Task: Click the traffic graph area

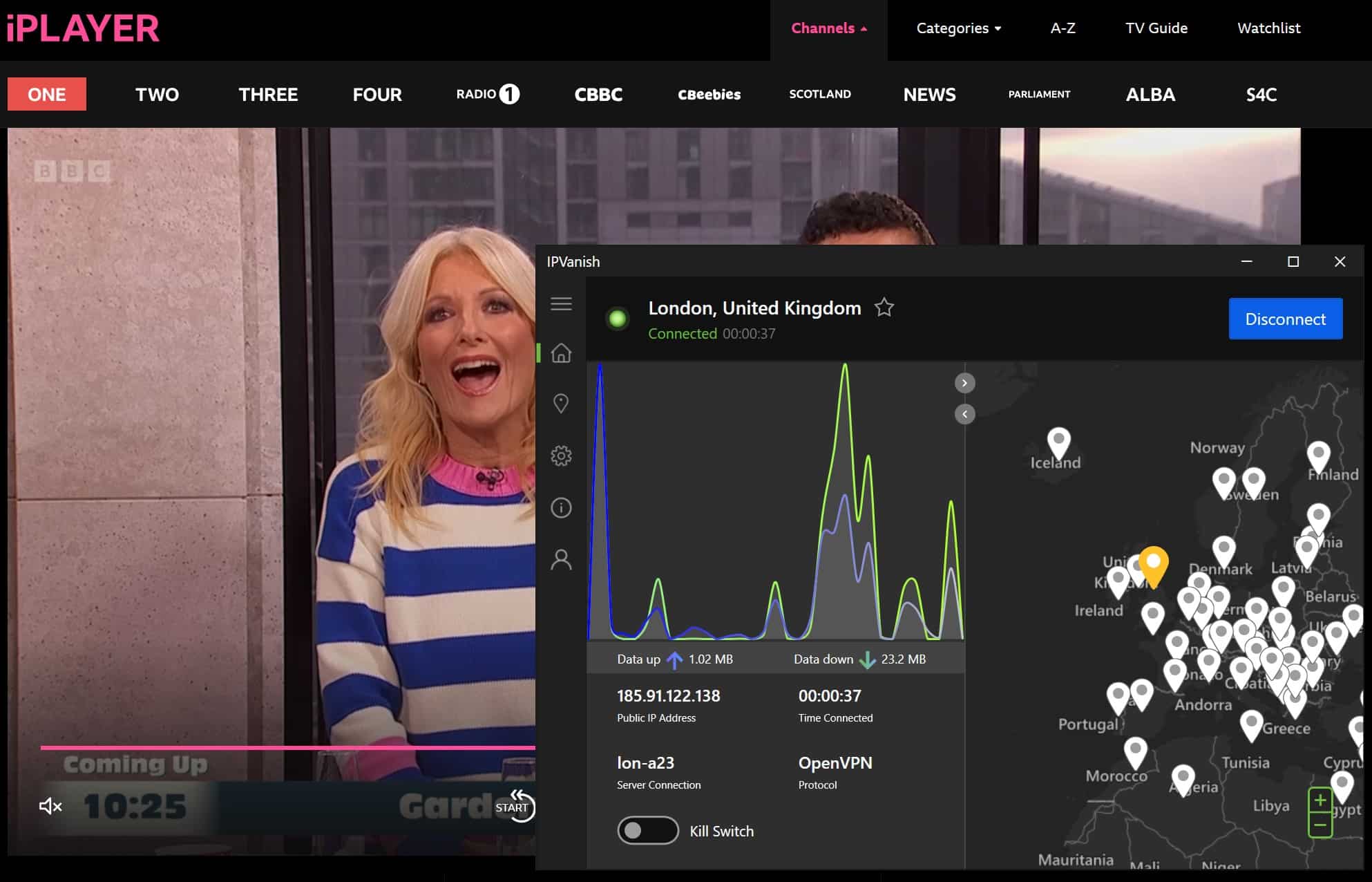Action: pos(775,501)
